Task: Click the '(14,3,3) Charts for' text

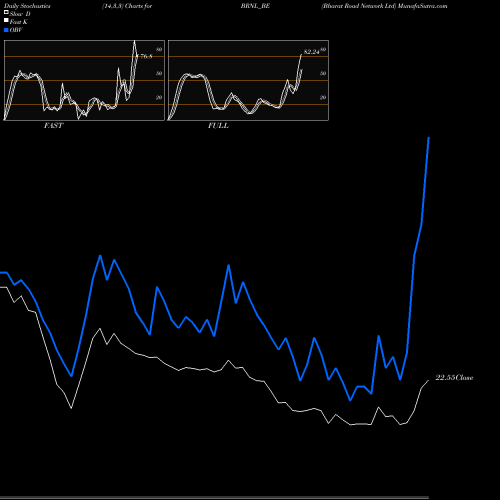Action: 127,6
